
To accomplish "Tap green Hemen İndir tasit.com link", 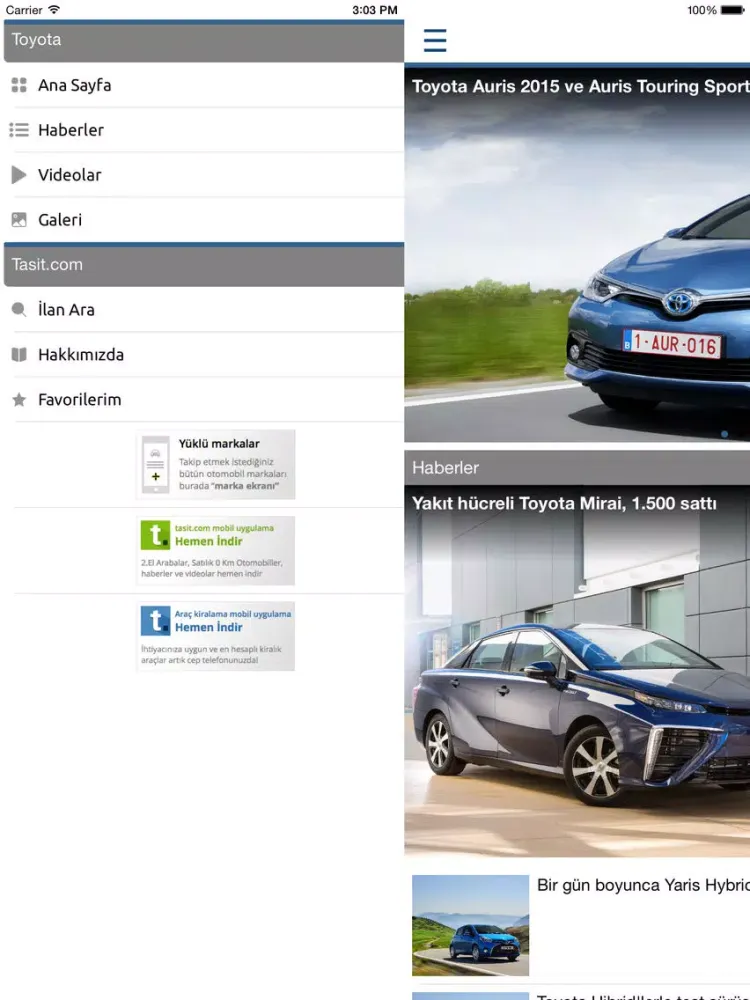I will pos(209,541).
